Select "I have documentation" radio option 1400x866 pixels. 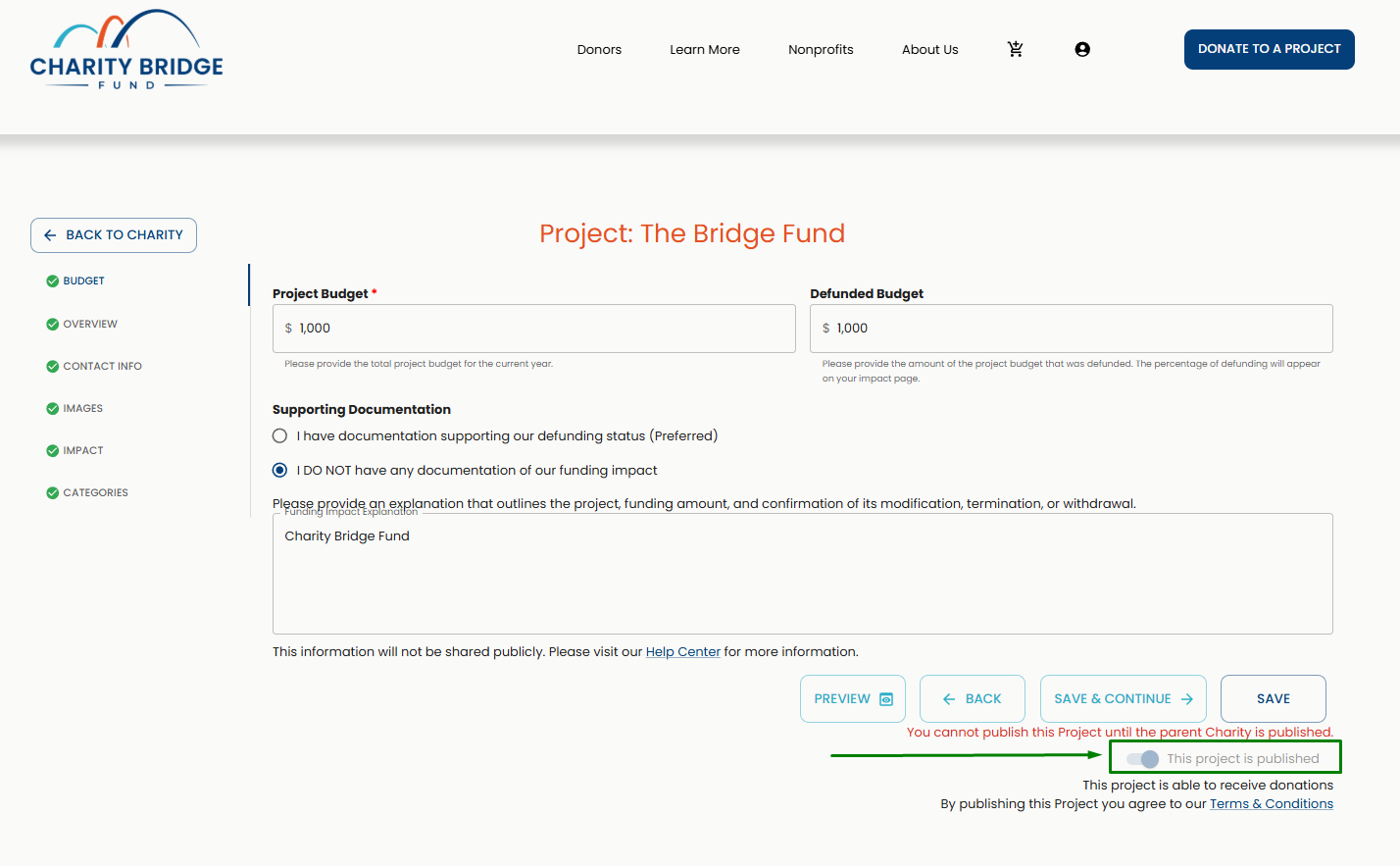coord(280,436)
